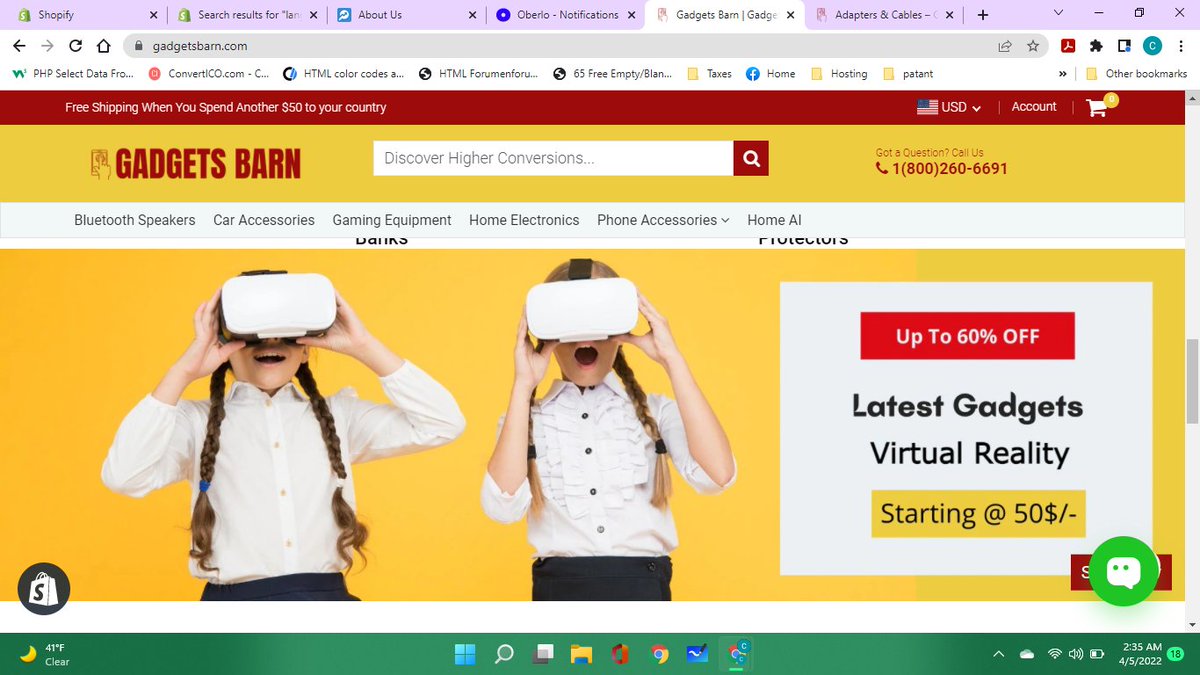Image resolution: width=1200 pixels, height=675 pixels.
Task: Expand the Phone Accessories menu
Action: (x=663, y=220)
